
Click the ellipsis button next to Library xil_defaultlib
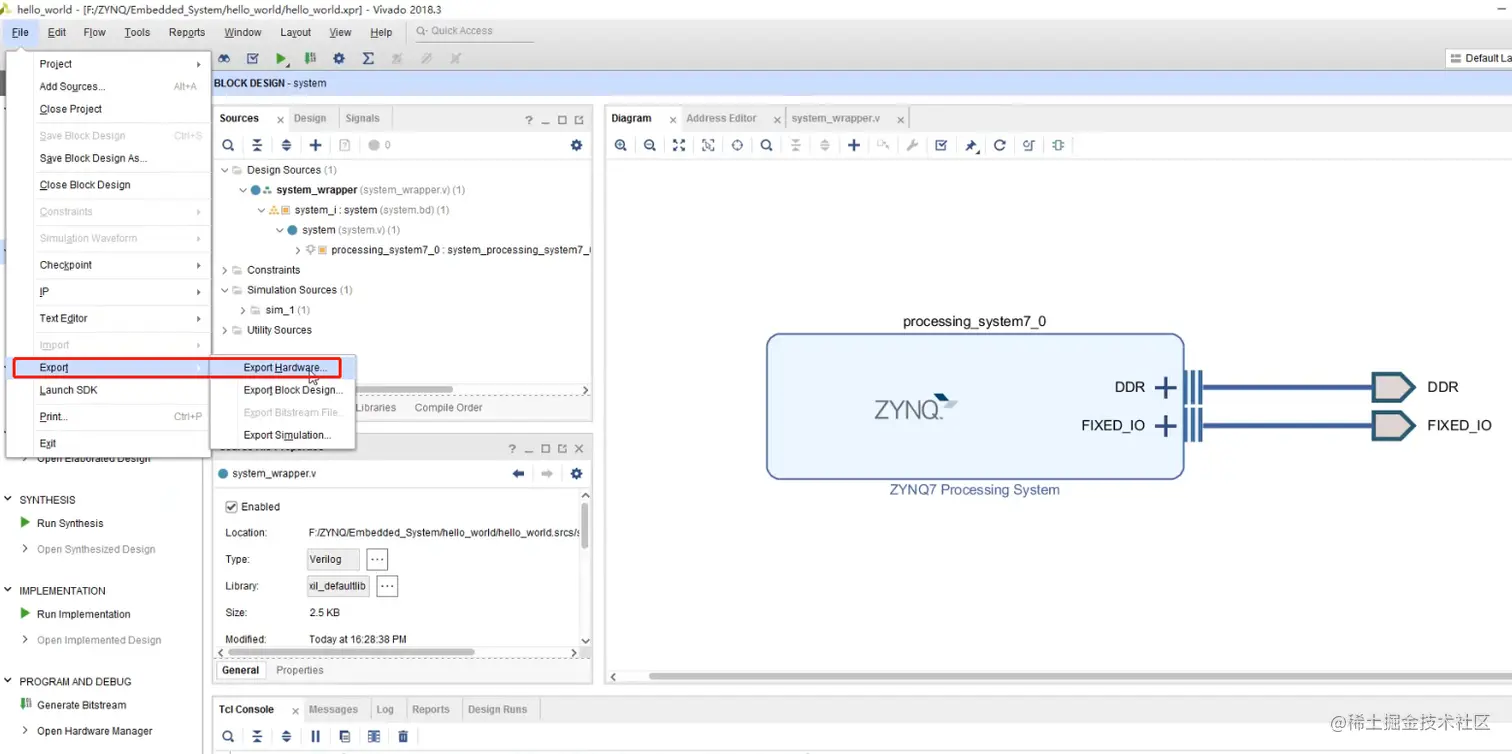tap(387, 586)
